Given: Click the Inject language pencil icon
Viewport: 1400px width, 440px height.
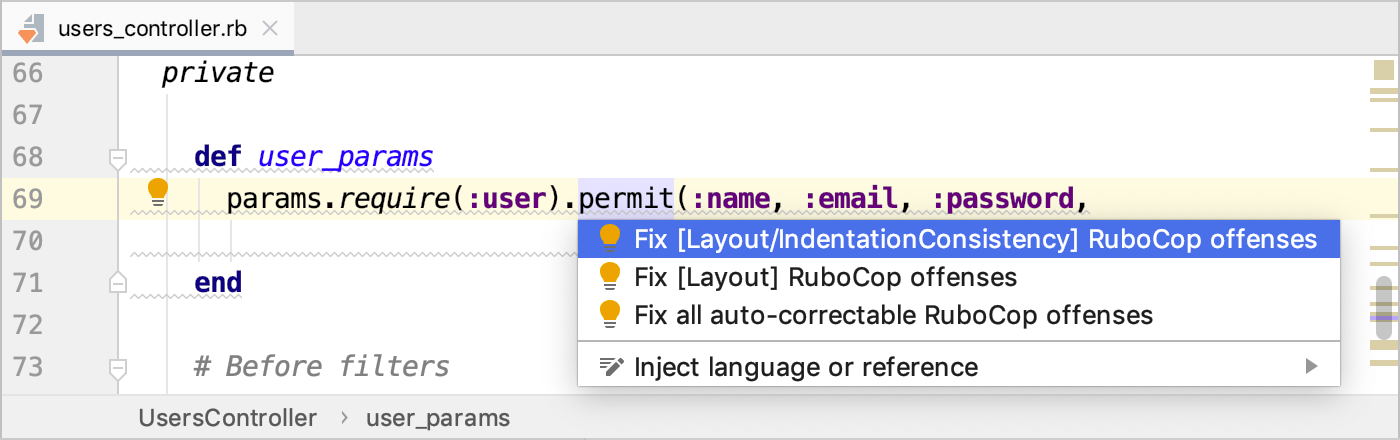Looking at the screenshot, I should pyautogui.click(x=610, y=367).
